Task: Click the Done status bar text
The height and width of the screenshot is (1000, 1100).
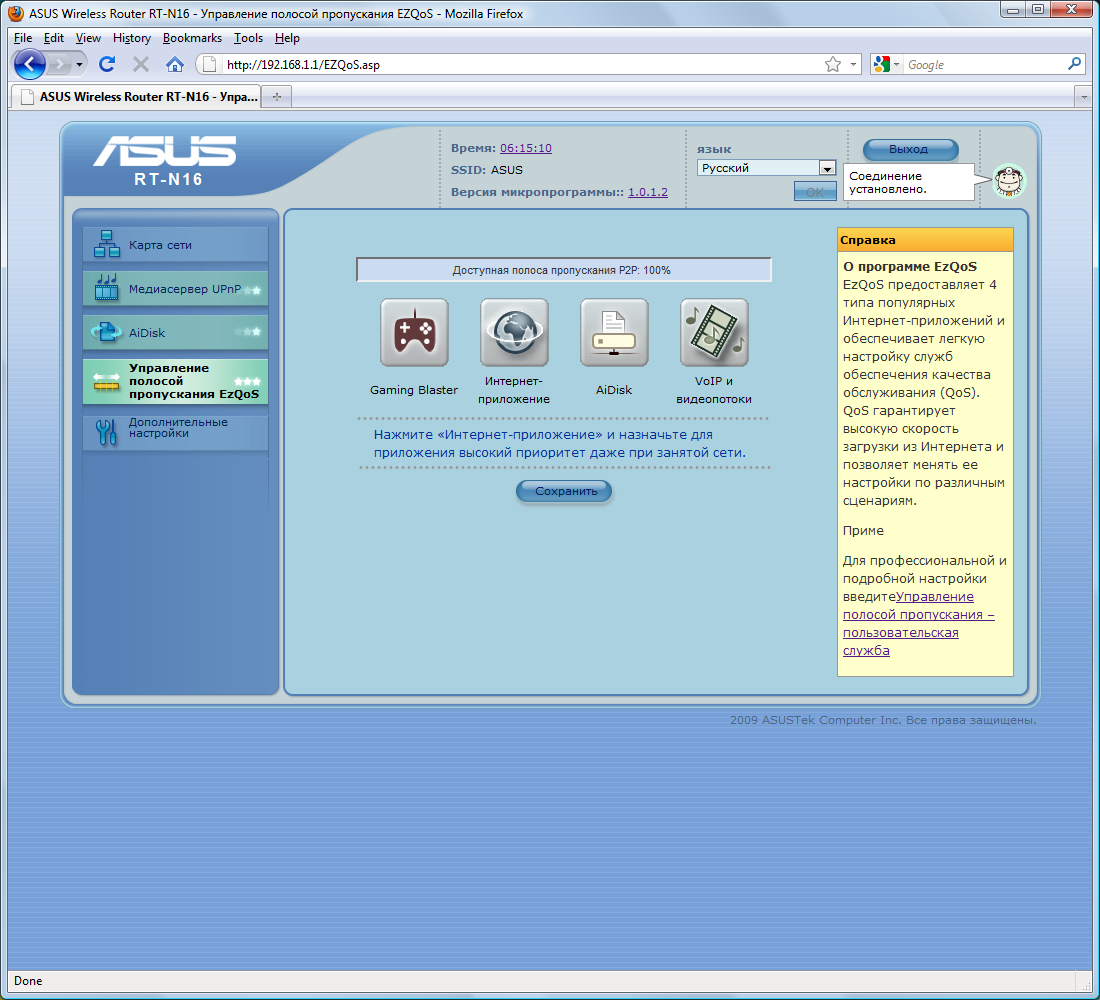Action: pos(28,980)
